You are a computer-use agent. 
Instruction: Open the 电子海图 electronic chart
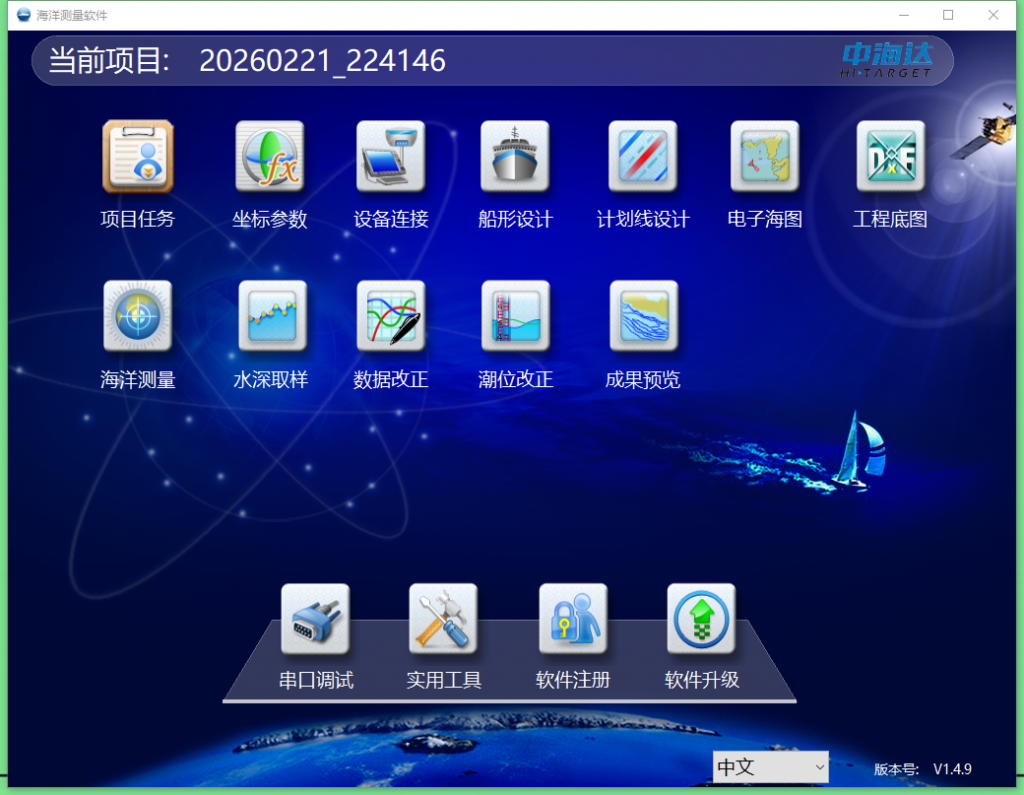(x=765, y=157)
